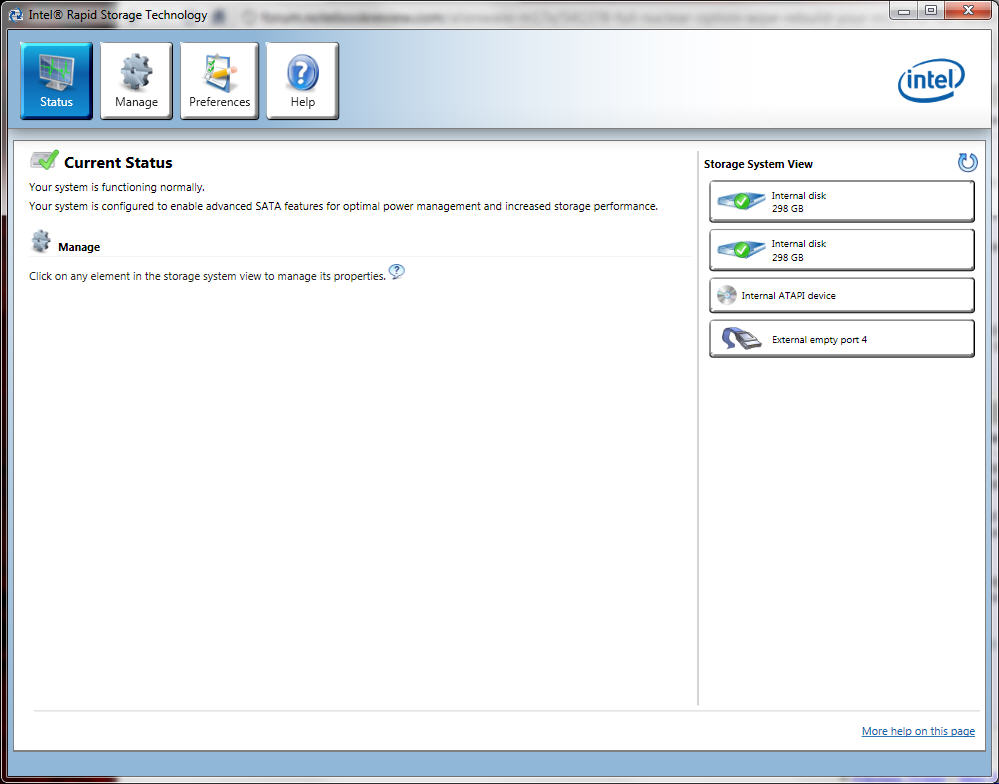The width and height of the screenshot is (999, 784).
Task: Click the app icon in the title bar
Action: [x=15, y=15]
